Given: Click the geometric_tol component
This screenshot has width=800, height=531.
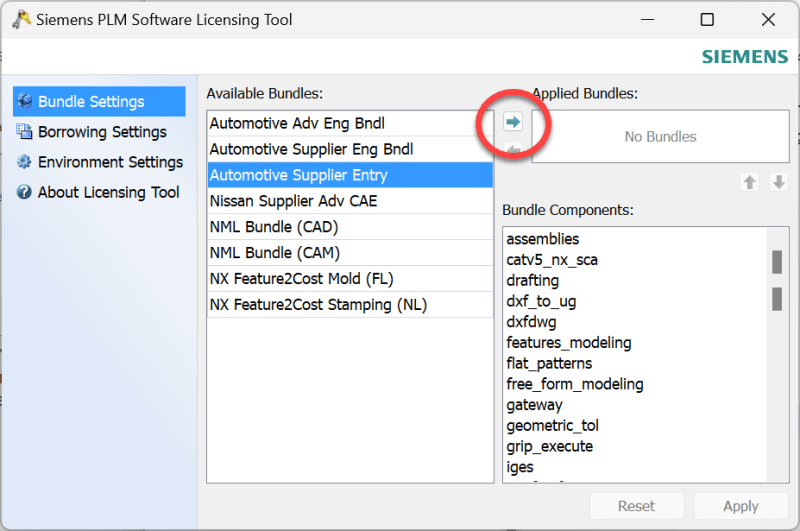Looking at the screenshot, I should coord(552,425).
